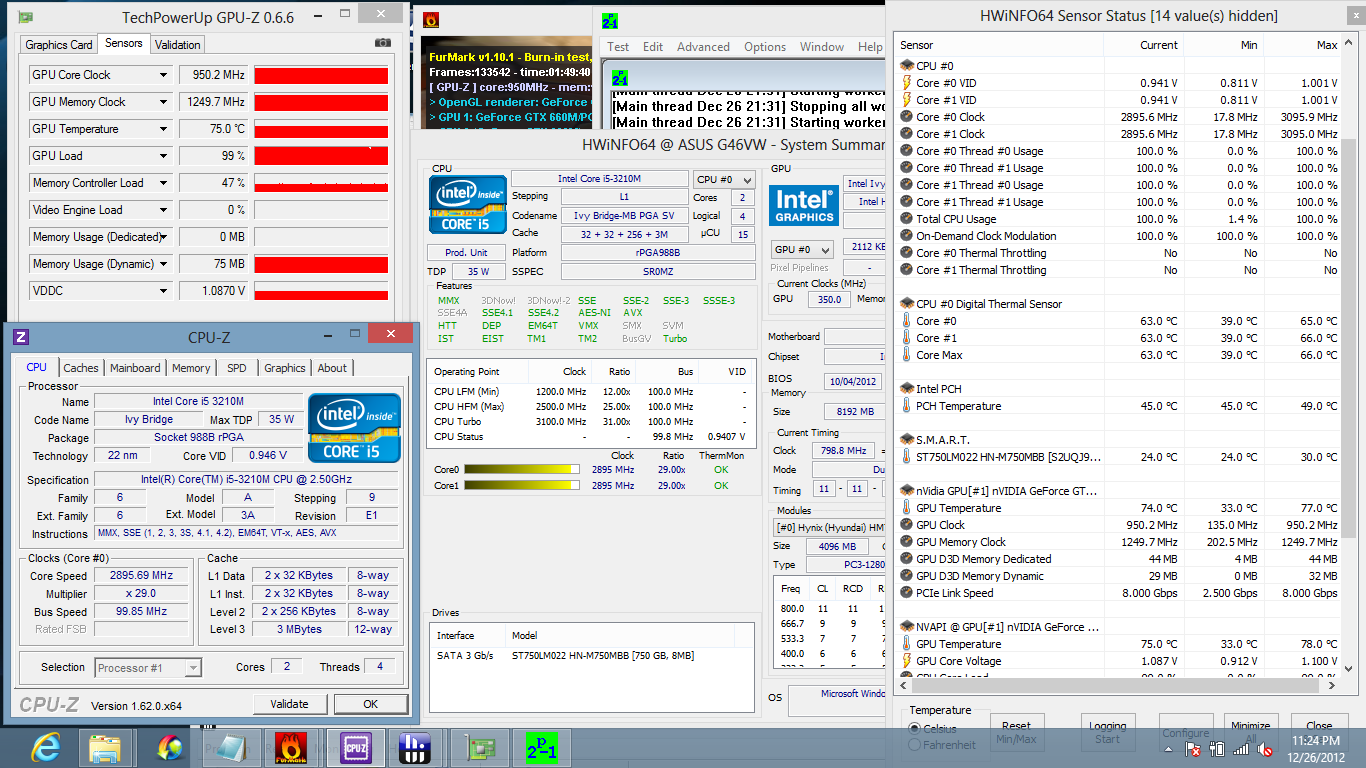The height and width of the screenshot is (768, 1366).
Task: Select the Celsius temperature radio button
Action: 915,728
